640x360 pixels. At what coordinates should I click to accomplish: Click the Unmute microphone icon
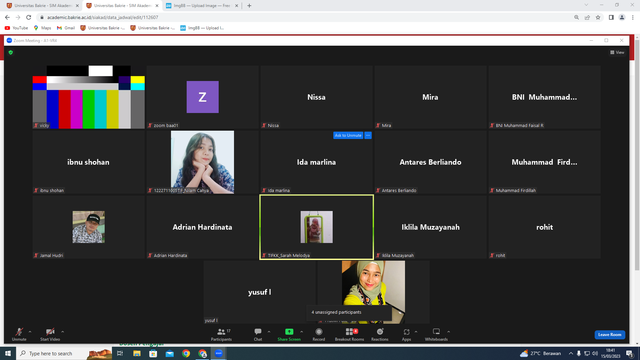click(x=19, y=332)
